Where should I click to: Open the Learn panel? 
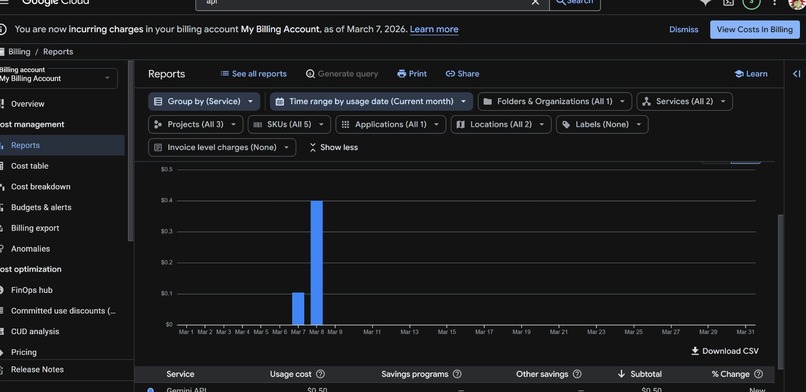point(751,74)
